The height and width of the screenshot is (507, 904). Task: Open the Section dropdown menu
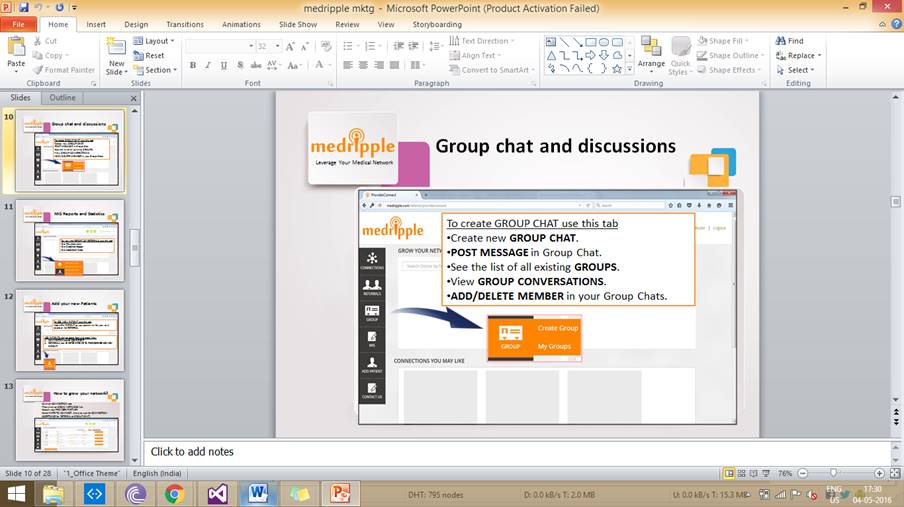coord(158,70)
